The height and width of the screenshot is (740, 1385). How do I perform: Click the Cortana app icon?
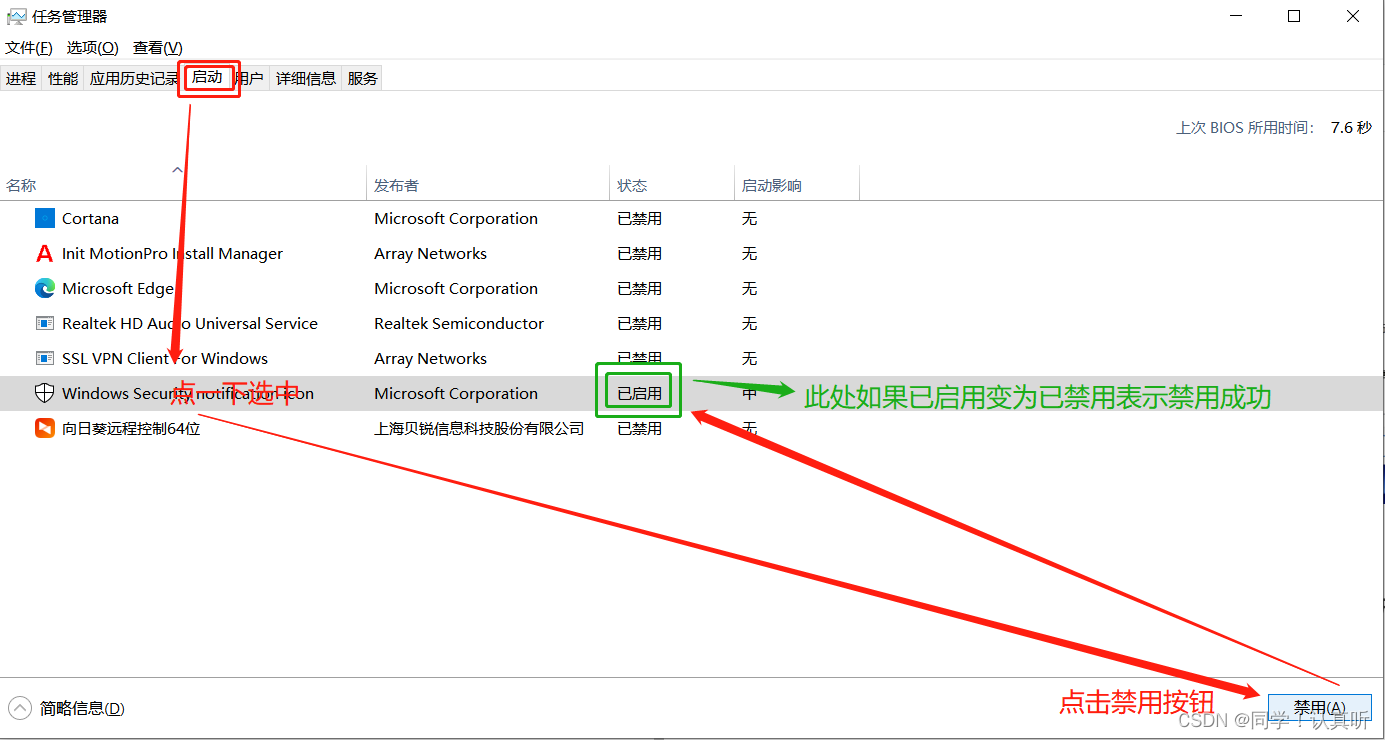point(45,218)
